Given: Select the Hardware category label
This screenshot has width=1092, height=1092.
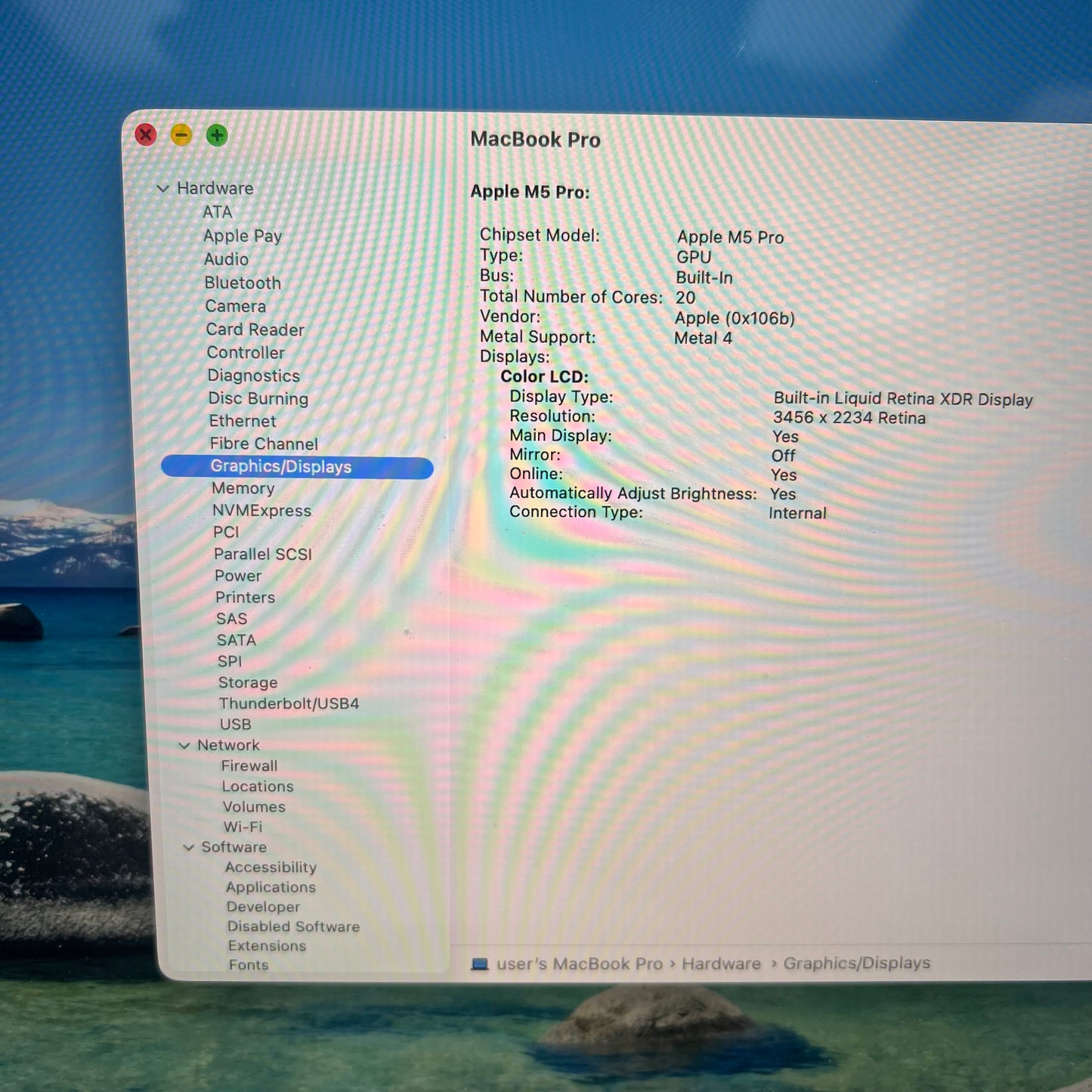Looking at the screenshot, I should pyautogui.click(x=215, y=188).
